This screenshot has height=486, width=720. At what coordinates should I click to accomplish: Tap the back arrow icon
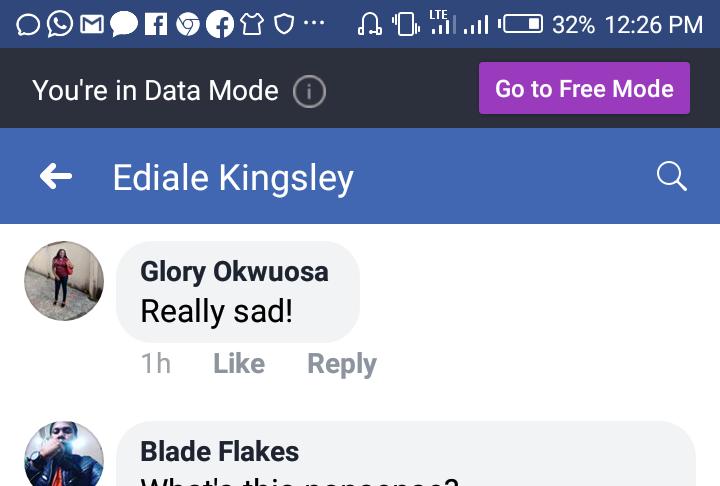[x=56, y=177]
